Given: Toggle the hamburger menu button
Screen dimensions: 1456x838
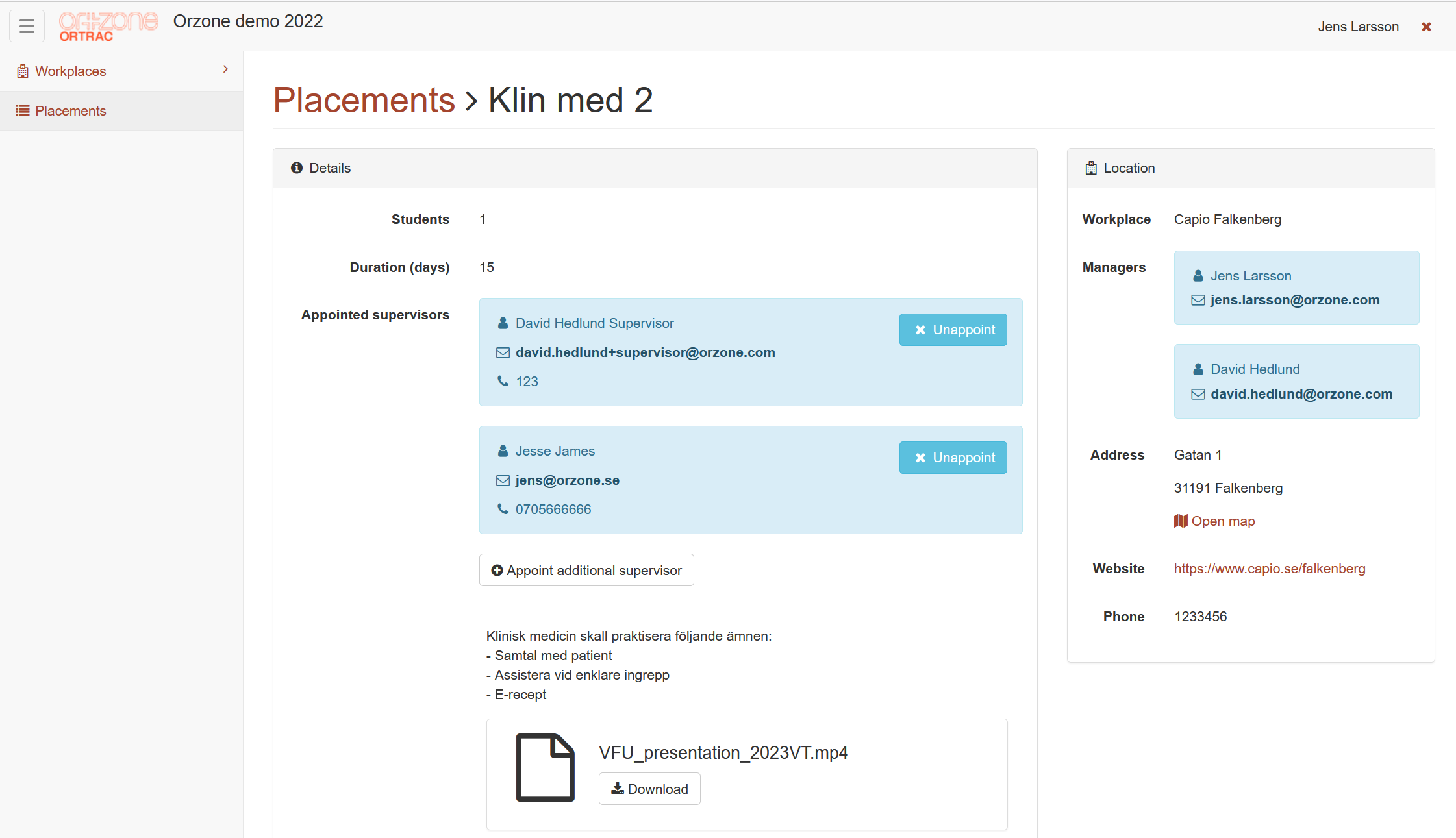Looking at the screenshot, I should [27, 26].
